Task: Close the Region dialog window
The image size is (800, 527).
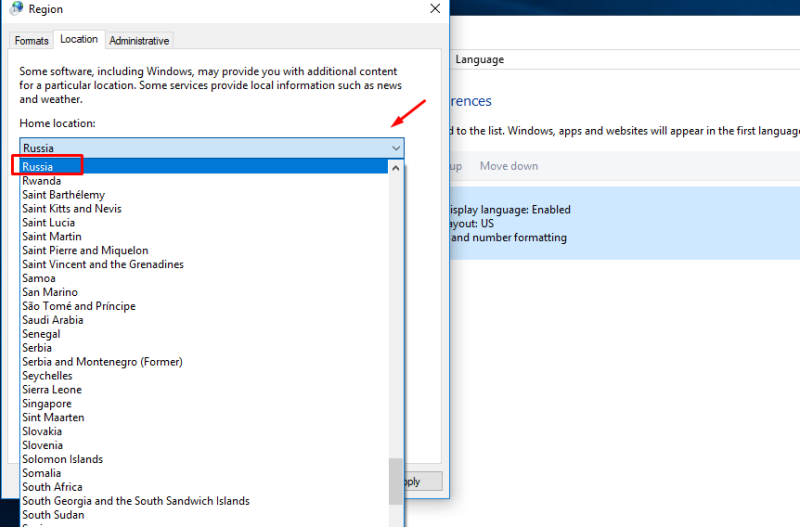Action: [x=435, y=9]
